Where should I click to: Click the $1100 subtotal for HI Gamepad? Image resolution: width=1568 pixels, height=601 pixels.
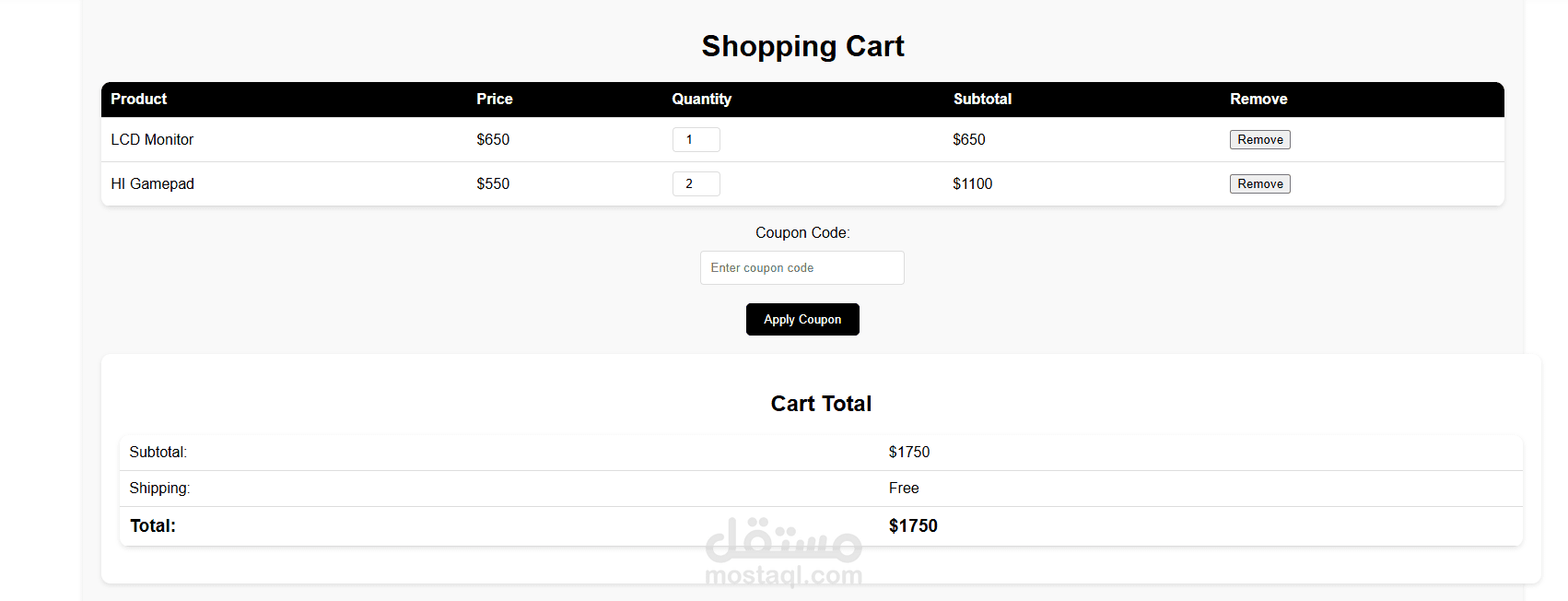pyautogui.click(x=972, y=184)
